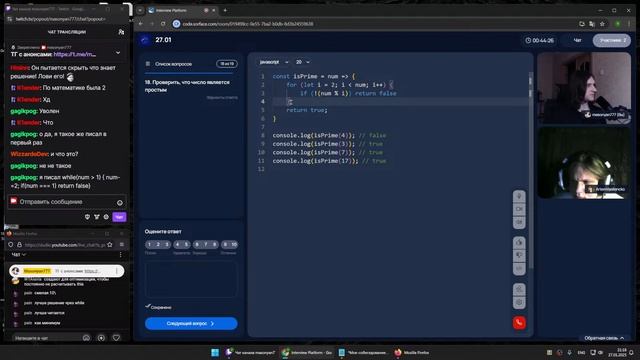Open the font size 20 dropdown
Screen dimensions: 640x360
point(302,62)
